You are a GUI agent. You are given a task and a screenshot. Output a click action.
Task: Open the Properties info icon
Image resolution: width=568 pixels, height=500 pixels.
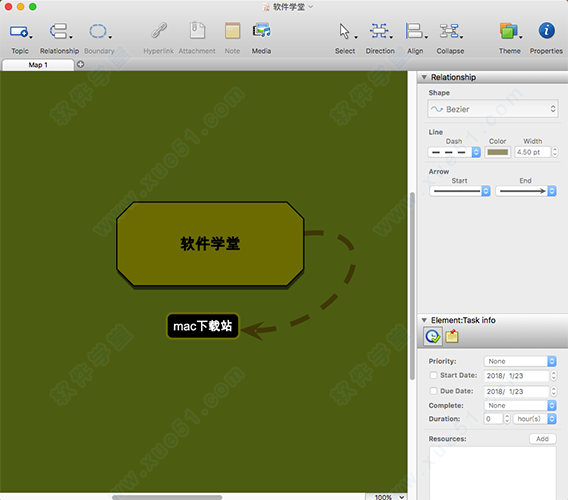(x=546, y=30)
